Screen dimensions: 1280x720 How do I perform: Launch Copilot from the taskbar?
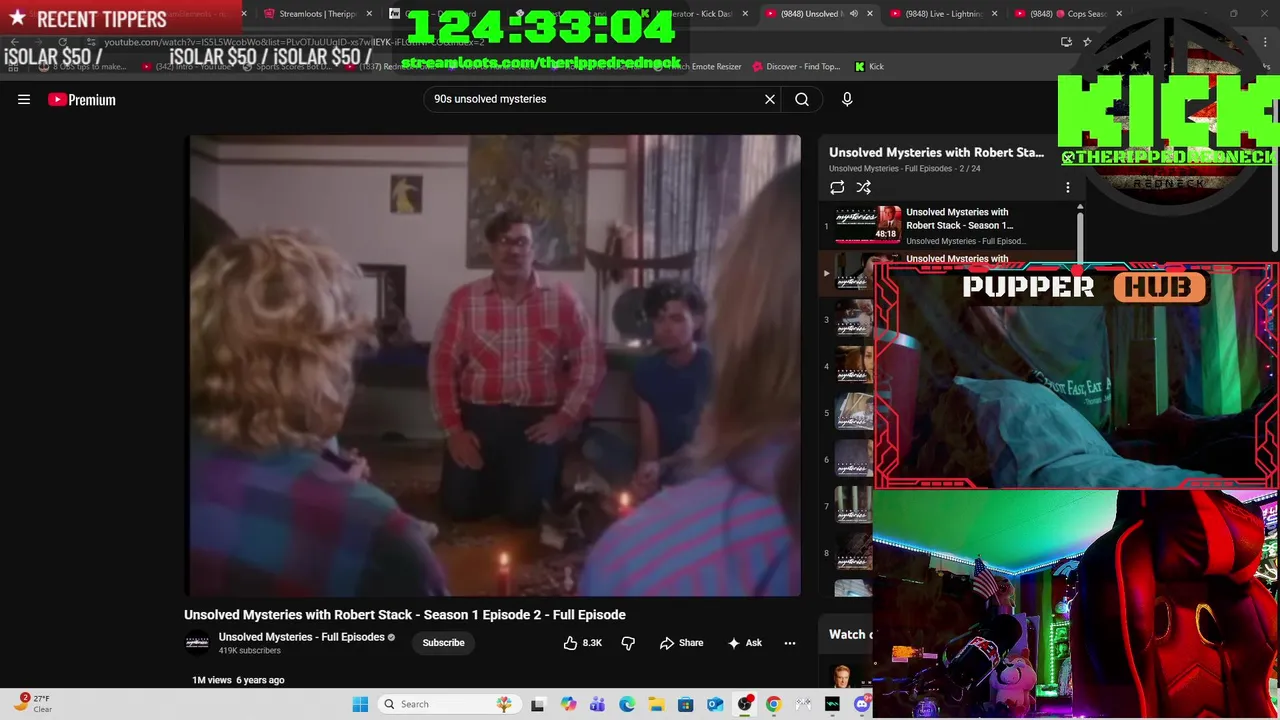[x=568, y=704]
